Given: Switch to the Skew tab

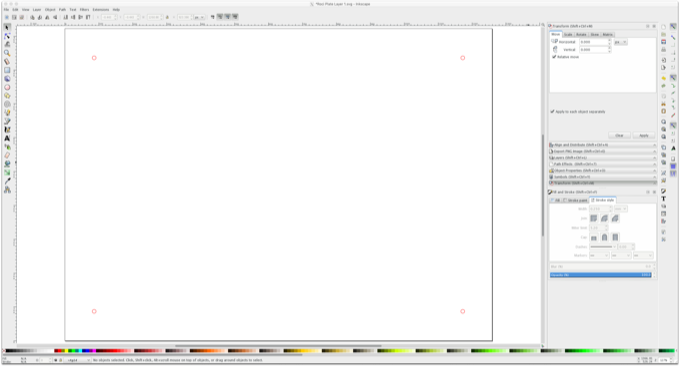Looking at the screenshot, I should (x=595, y=35).
